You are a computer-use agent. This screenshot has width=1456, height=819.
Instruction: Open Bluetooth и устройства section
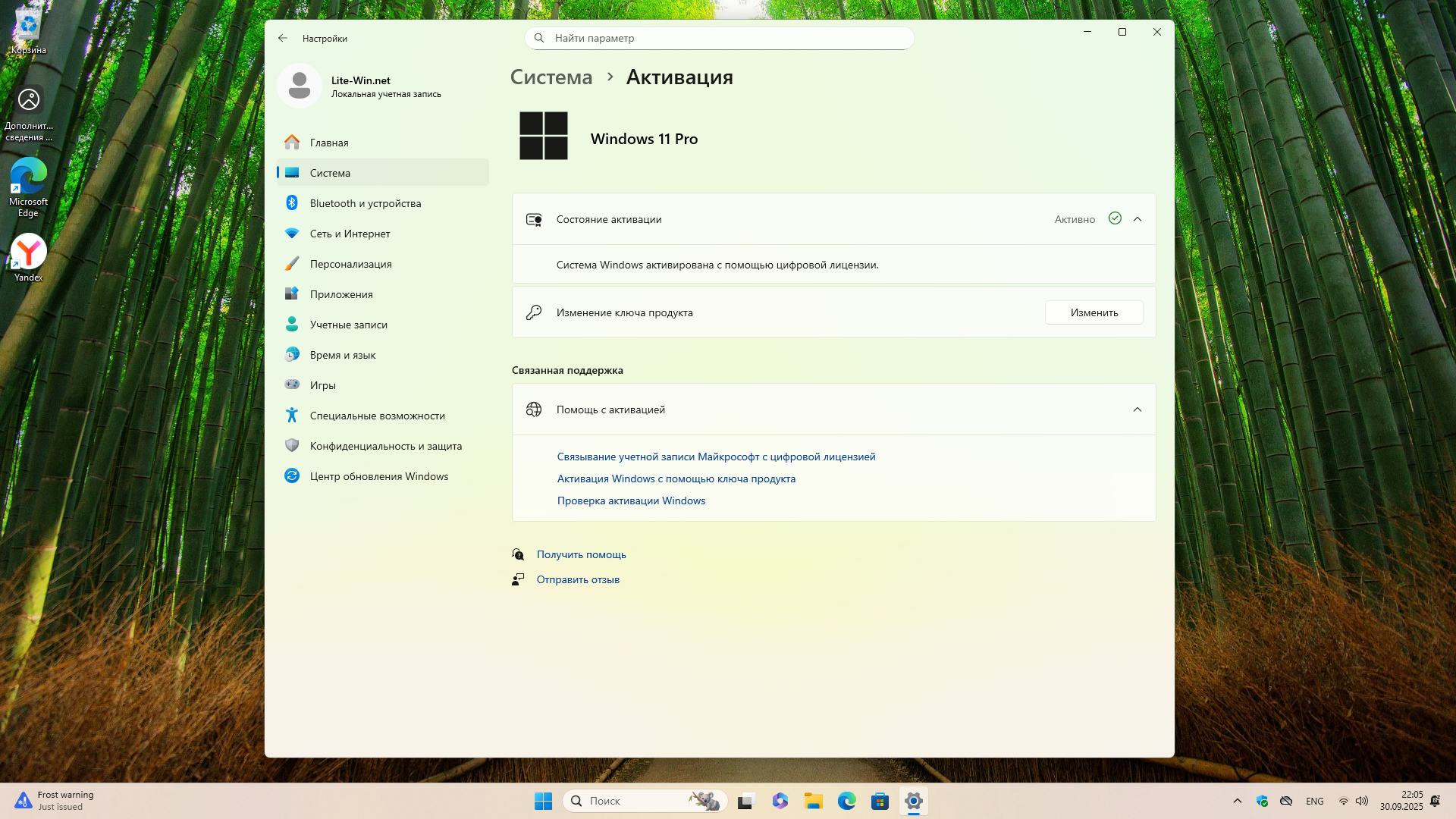[365, 203]
